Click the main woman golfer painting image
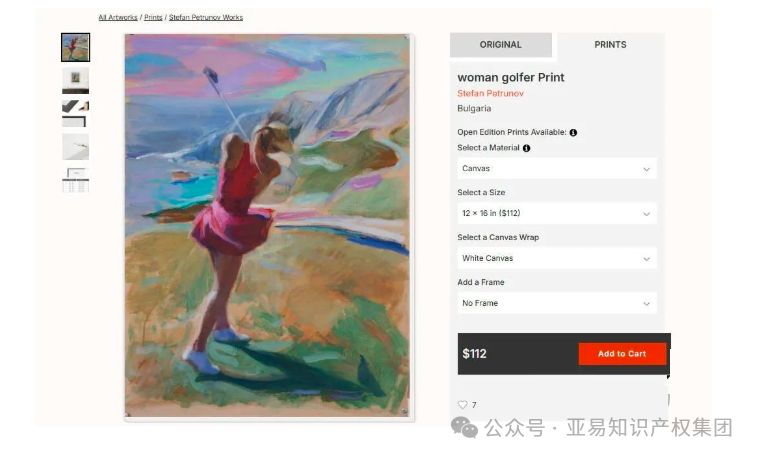757x458 pixels. pyautogui.click(x=267, y=226)
